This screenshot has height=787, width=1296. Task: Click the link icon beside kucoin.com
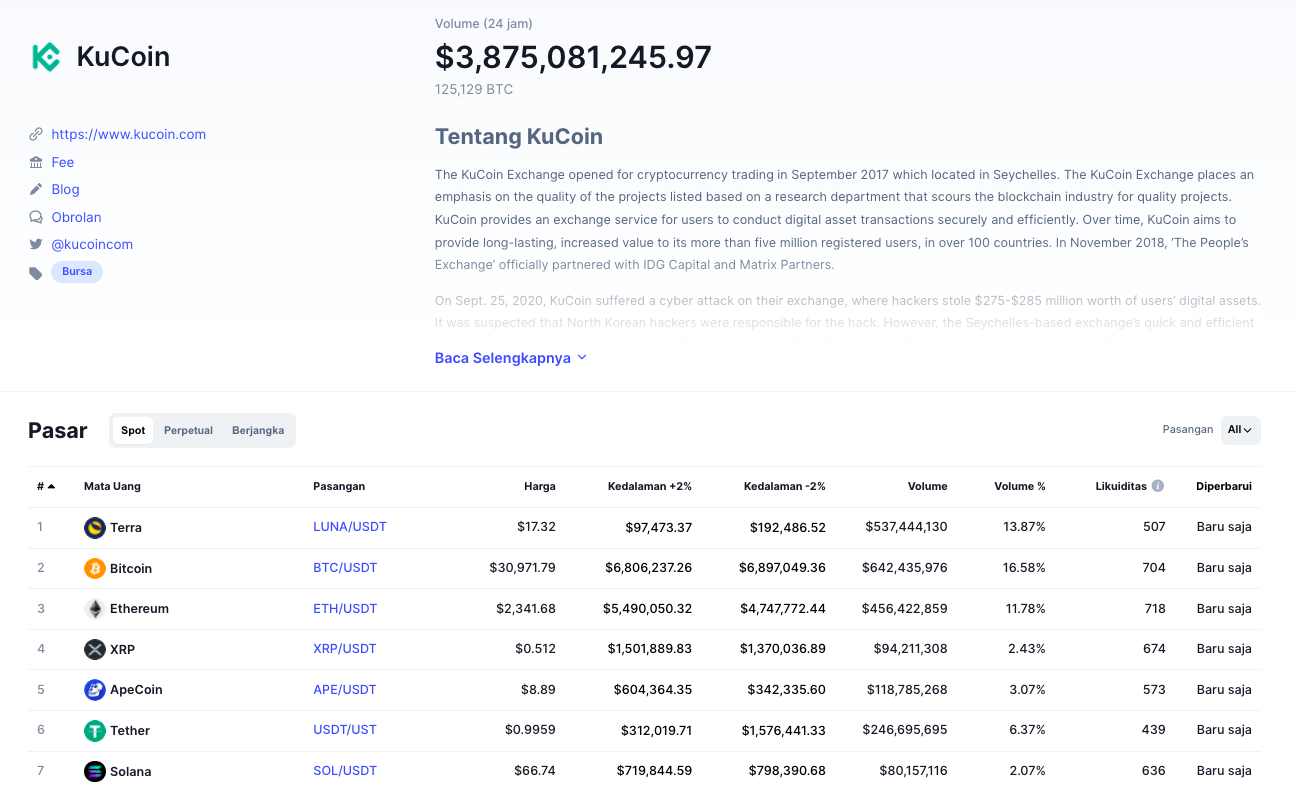click(x=36, y=134)
